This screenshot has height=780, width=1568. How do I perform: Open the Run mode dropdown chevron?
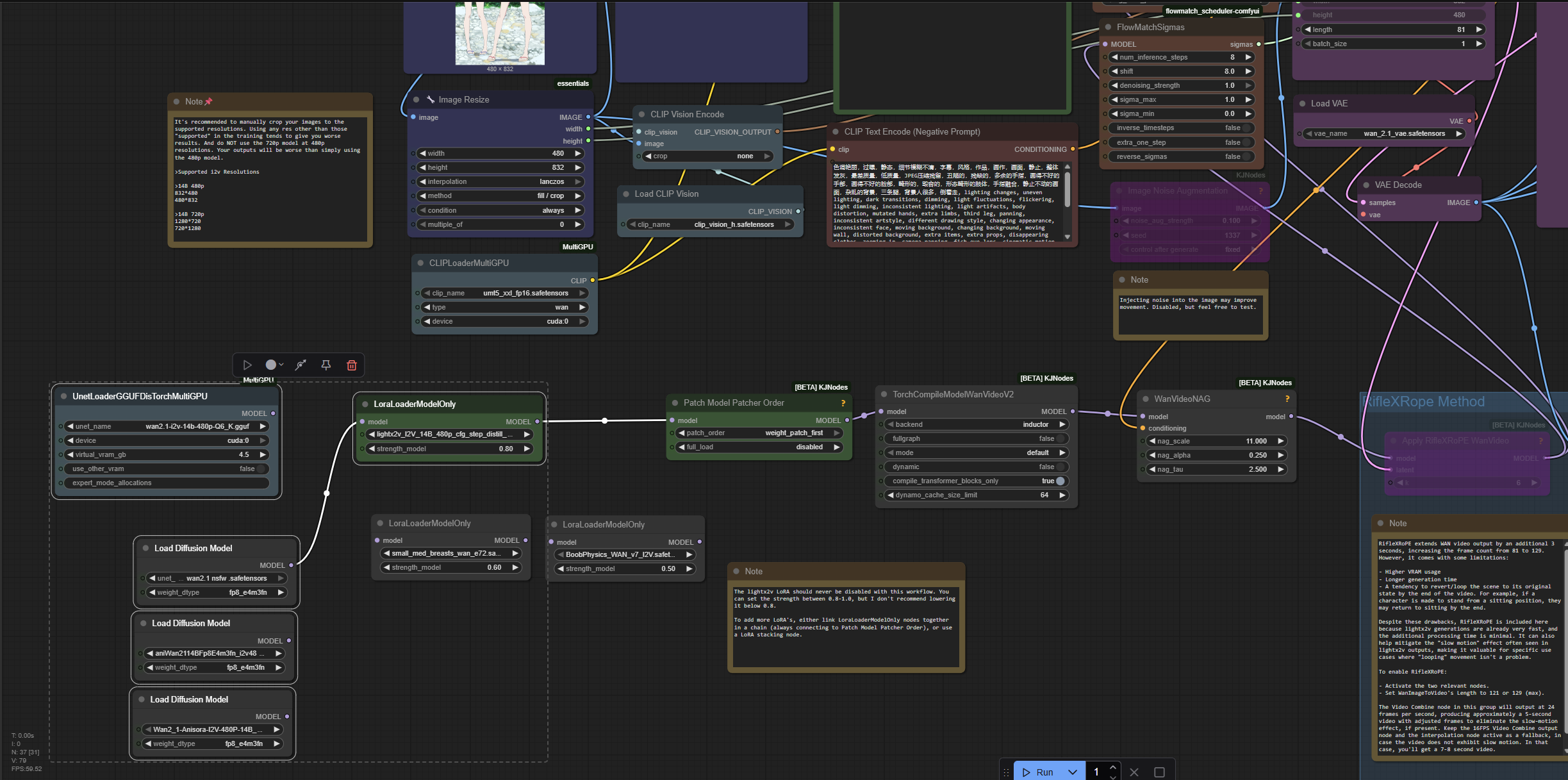(1073, 772)
